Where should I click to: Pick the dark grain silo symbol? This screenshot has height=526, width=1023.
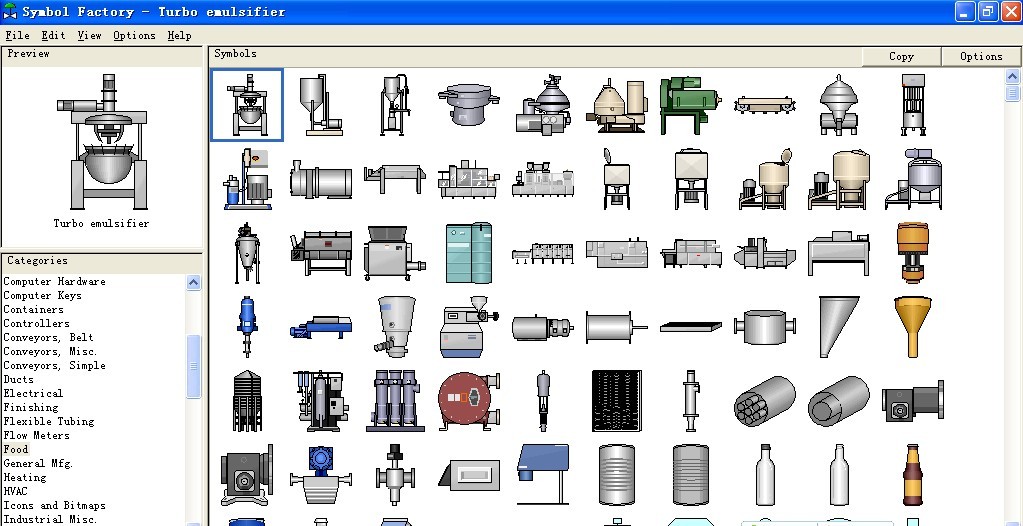pyautogui.click(x=247, y=401)
